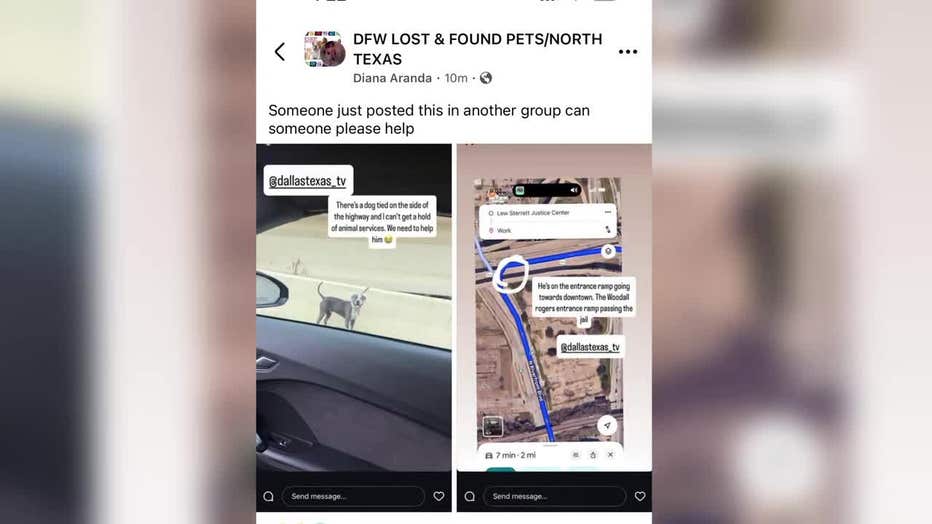Open the map screenshot image on the right
Screen dimensions: 932x524
[554, 307]
